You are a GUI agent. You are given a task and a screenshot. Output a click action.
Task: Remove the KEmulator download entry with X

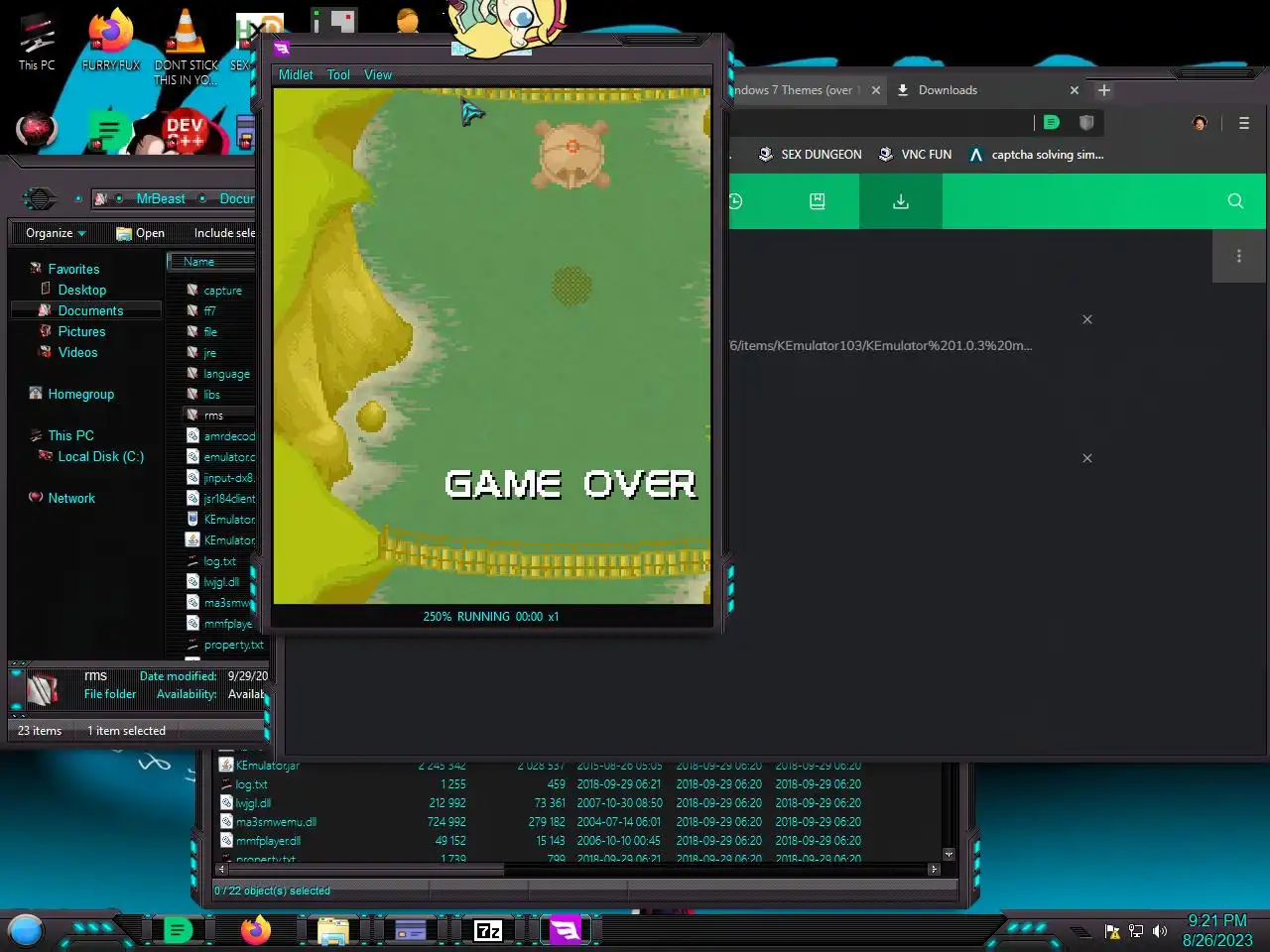(x=1087, y=319)
